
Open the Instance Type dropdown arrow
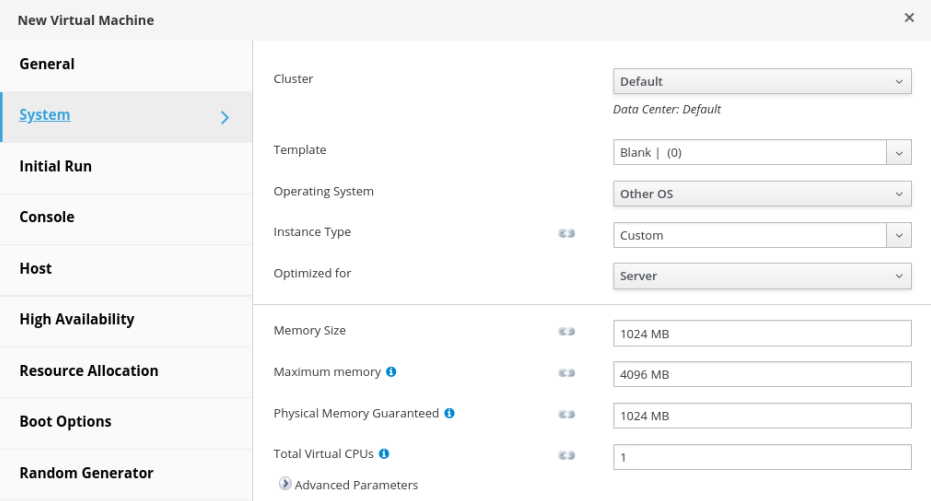pos(899,236)
